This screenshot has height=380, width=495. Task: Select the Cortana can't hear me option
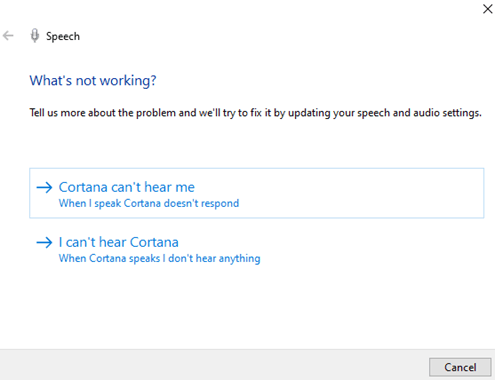tap(257, 193)
